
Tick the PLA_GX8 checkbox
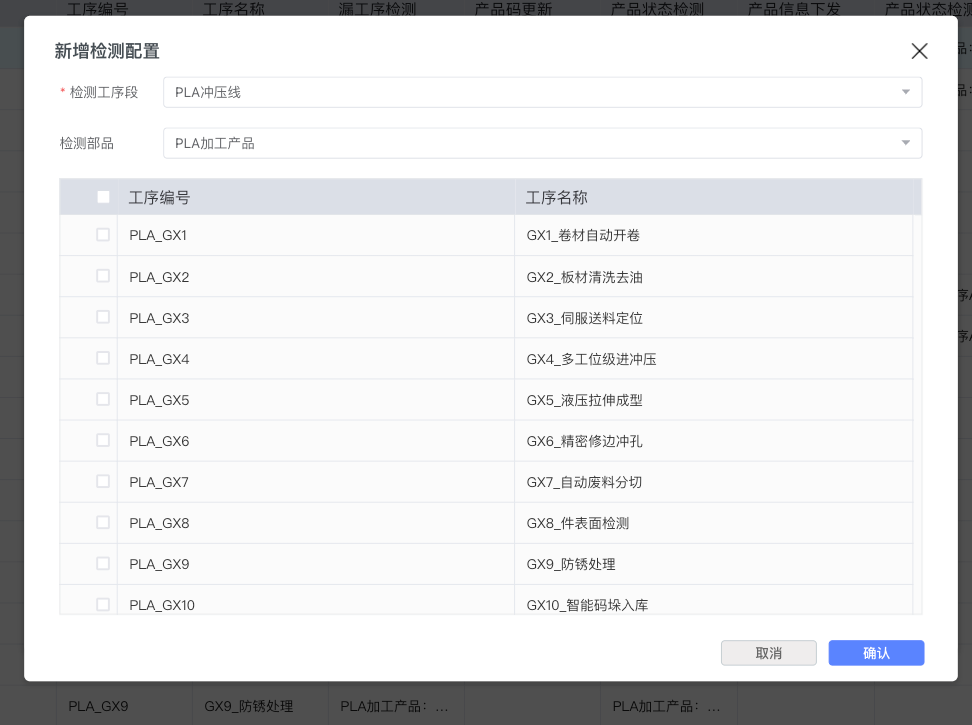(103, 522)
